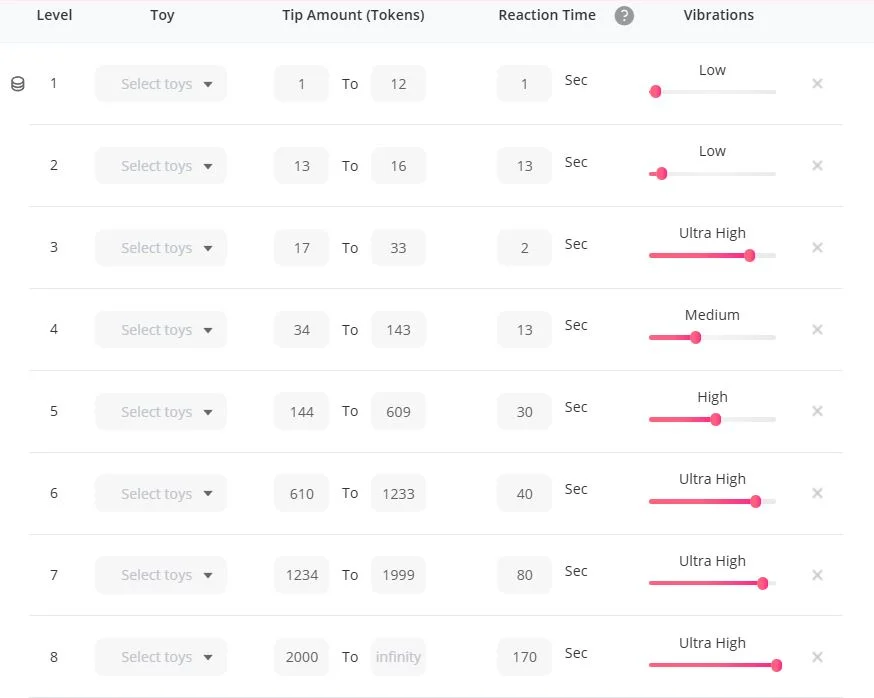Click the Reaction Time help question mark icon
The image size is (874, 698).
point(624,16)
